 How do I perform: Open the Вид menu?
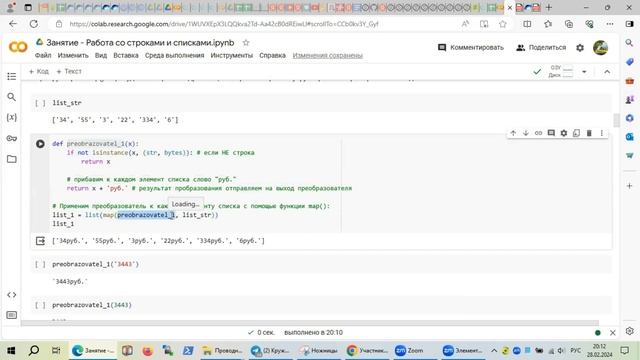pos(101,56)
